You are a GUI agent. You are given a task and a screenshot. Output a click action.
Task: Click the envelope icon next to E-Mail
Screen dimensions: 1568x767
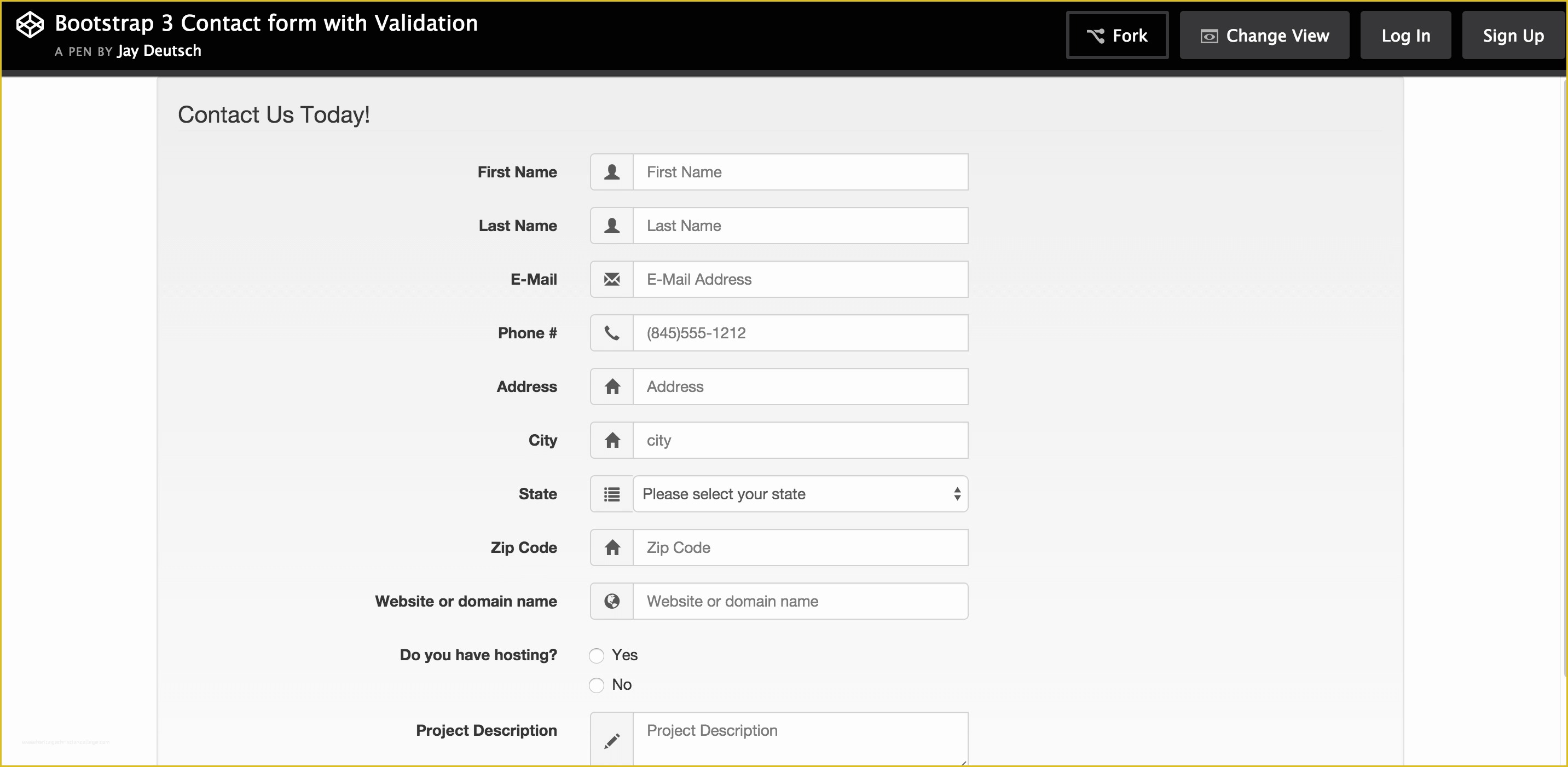[x=611, y=279]
